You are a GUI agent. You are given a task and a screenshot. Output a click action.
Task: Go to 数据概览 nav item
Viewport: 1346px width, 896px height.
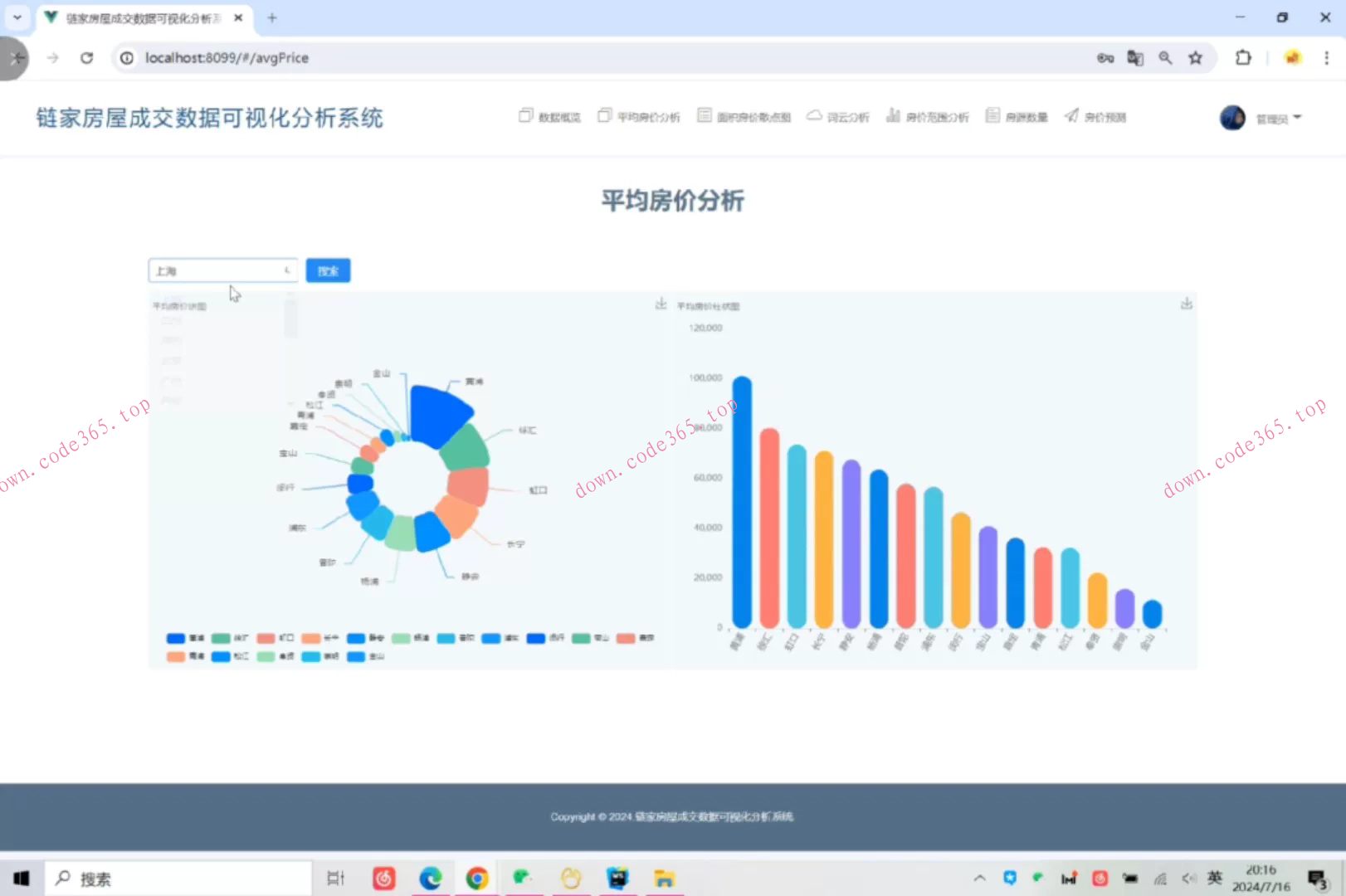pyautogui.click(x=549, y=117)
